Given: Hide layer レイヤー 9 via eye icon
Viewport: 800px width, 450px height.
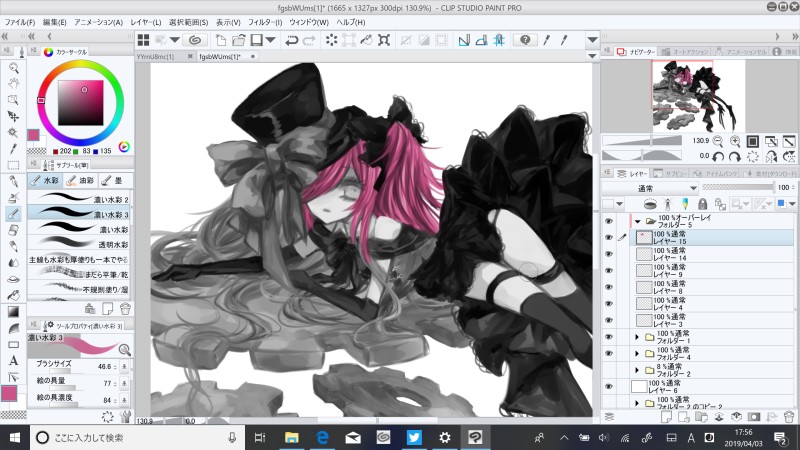Looking at the screenshot, I should (x=609, y=271).
